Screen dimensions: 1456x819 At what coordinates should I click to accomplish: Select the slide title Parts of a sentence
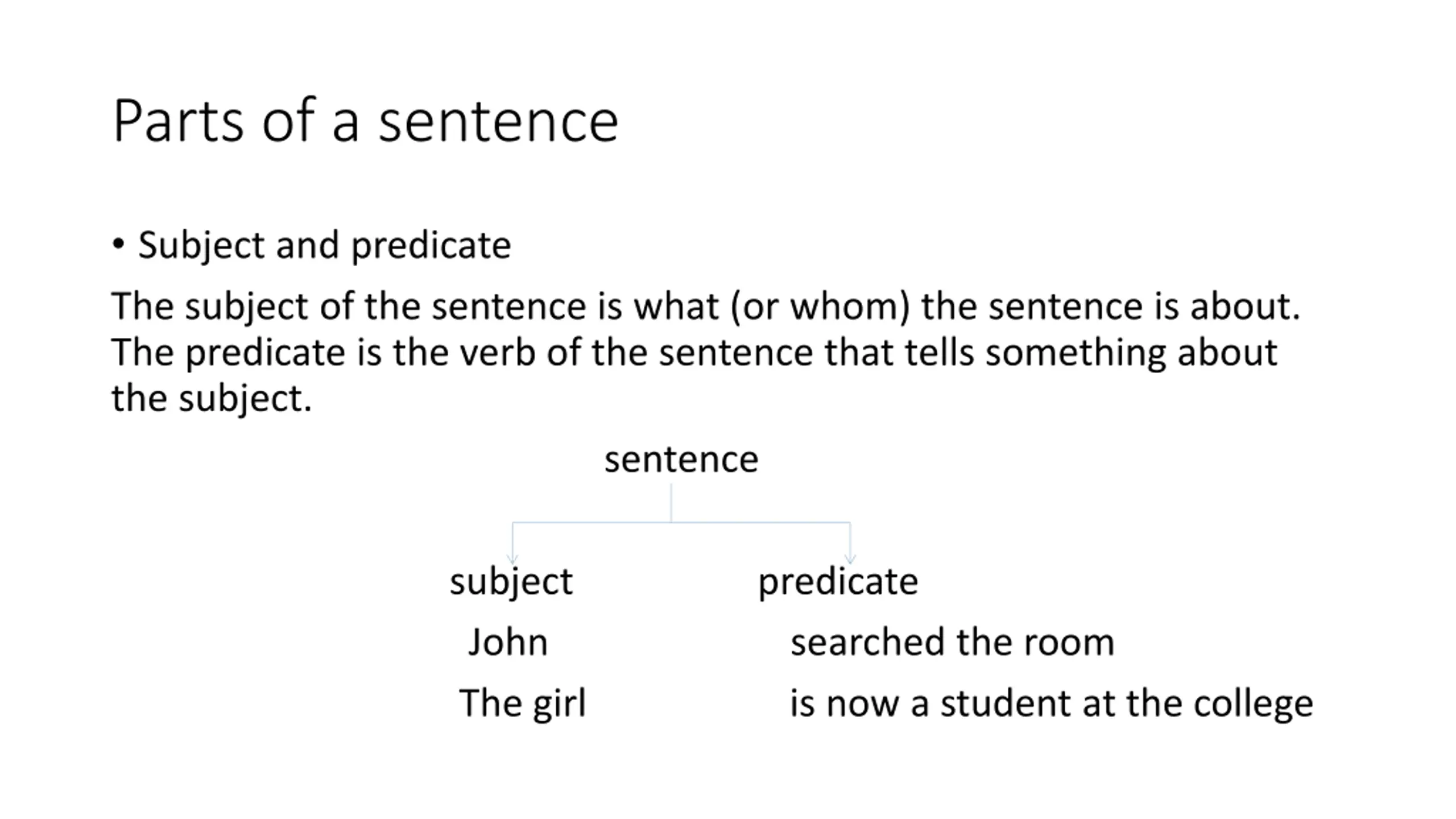366,121
